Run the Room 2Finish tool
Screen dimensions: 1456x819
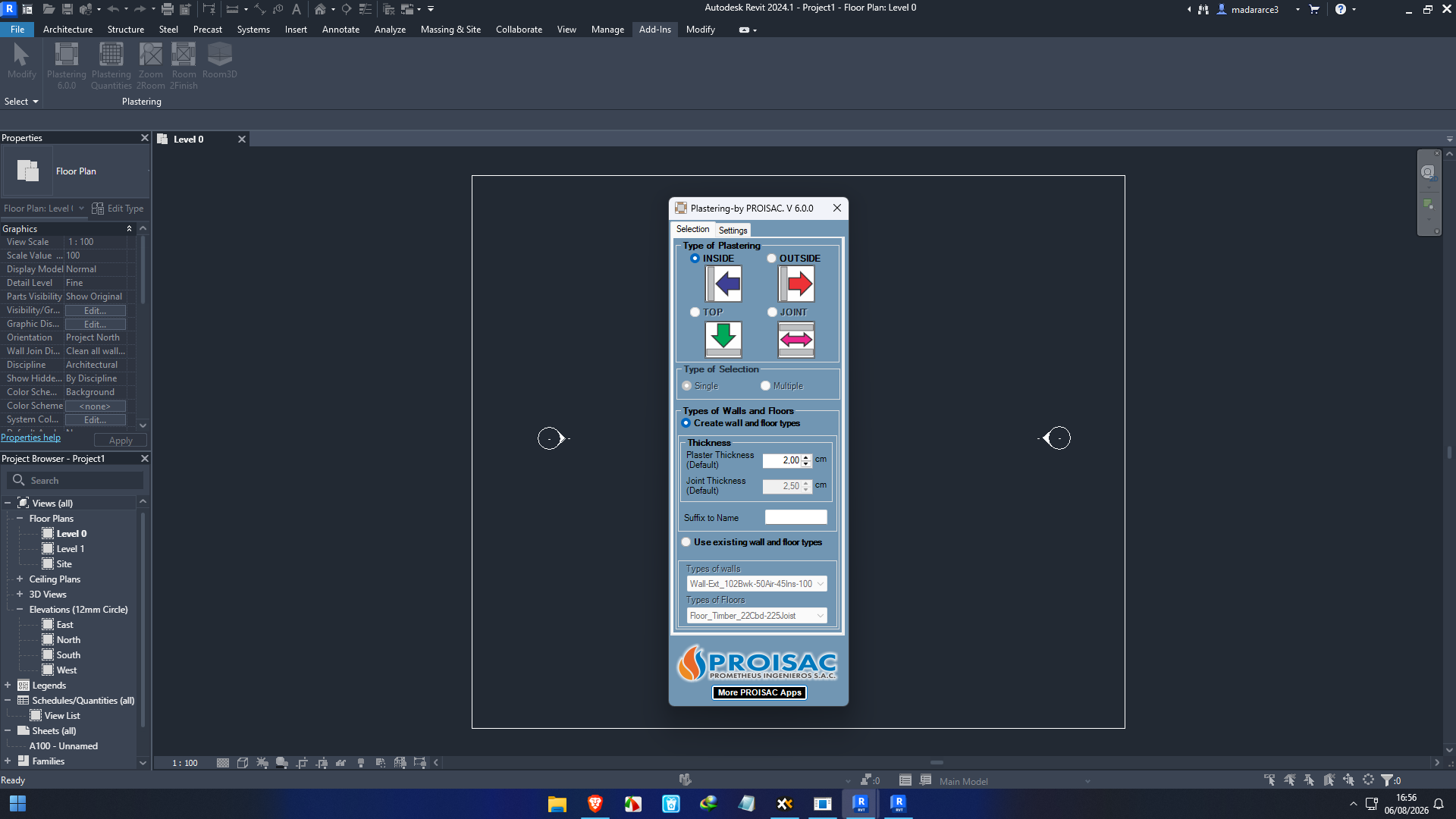click(x=184, y=65)
